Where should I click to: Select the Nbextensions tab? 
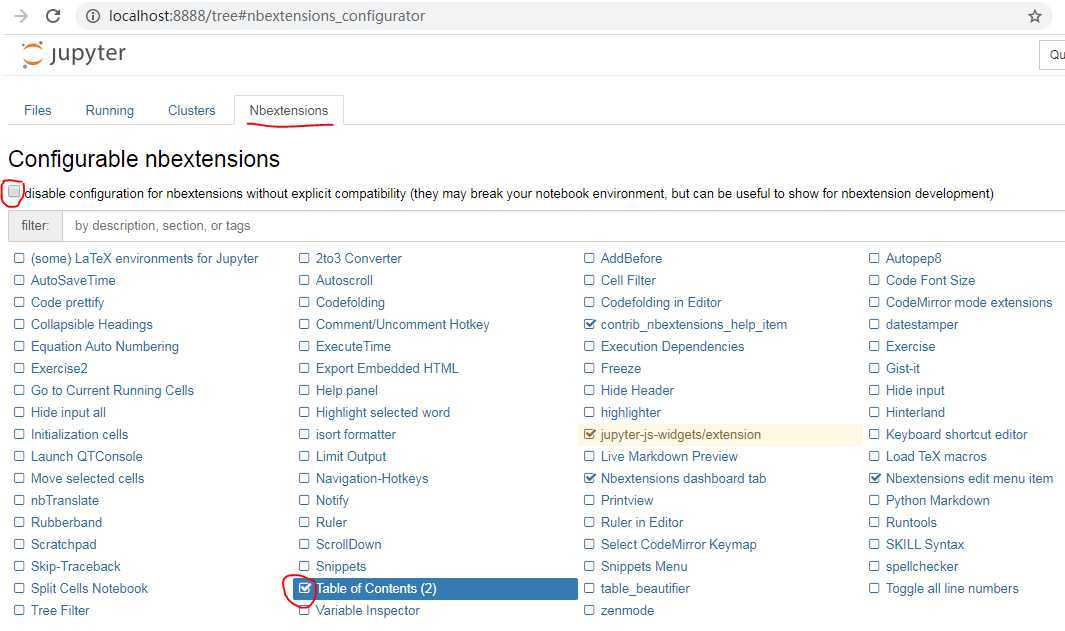point(289,110)
